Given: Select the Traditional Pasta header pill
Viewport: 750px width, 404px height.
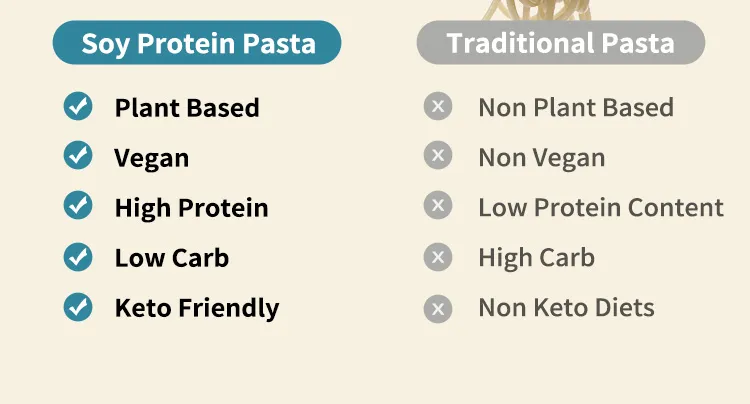Looking at the screenshot, I should pyautogui.click(x=560, y=43).
